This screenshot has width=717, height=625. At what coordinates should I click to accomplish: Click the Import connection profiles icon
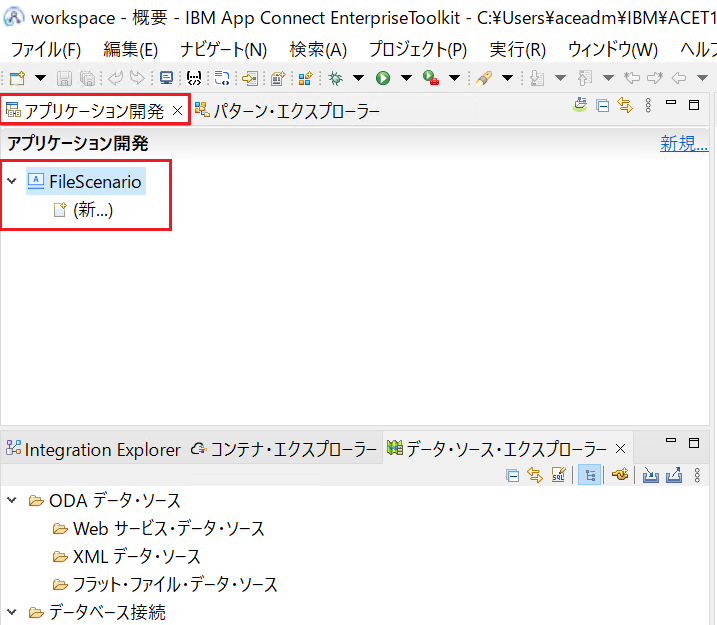tap(651, 475)
